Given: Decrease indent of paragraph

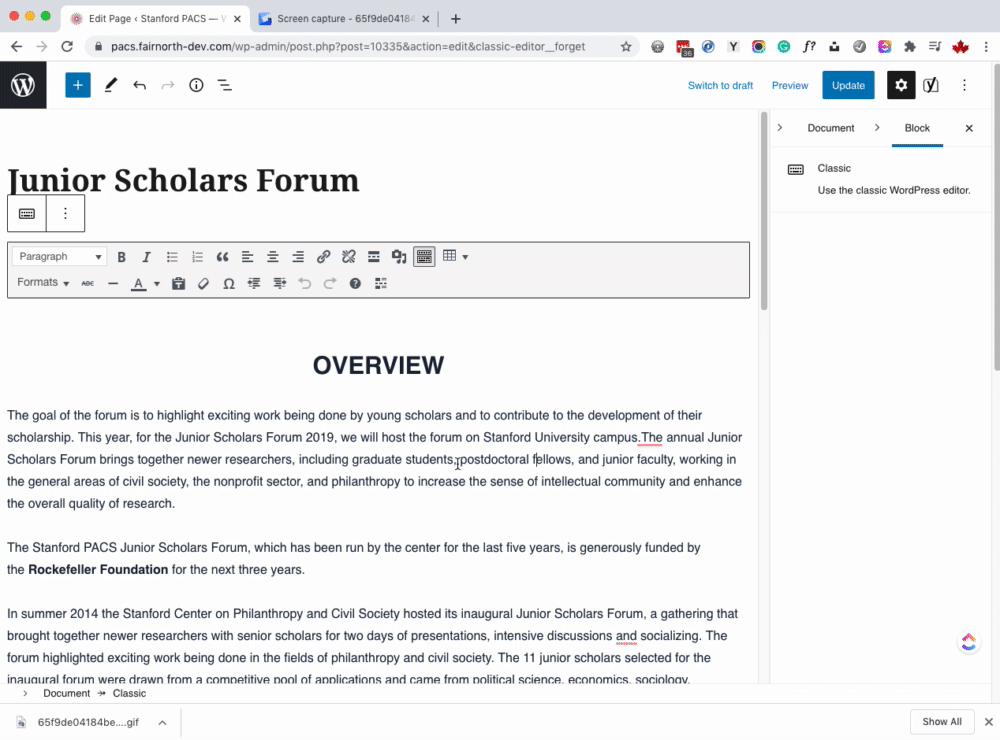Looking at the screenshot, I should [x=254, y=283].
